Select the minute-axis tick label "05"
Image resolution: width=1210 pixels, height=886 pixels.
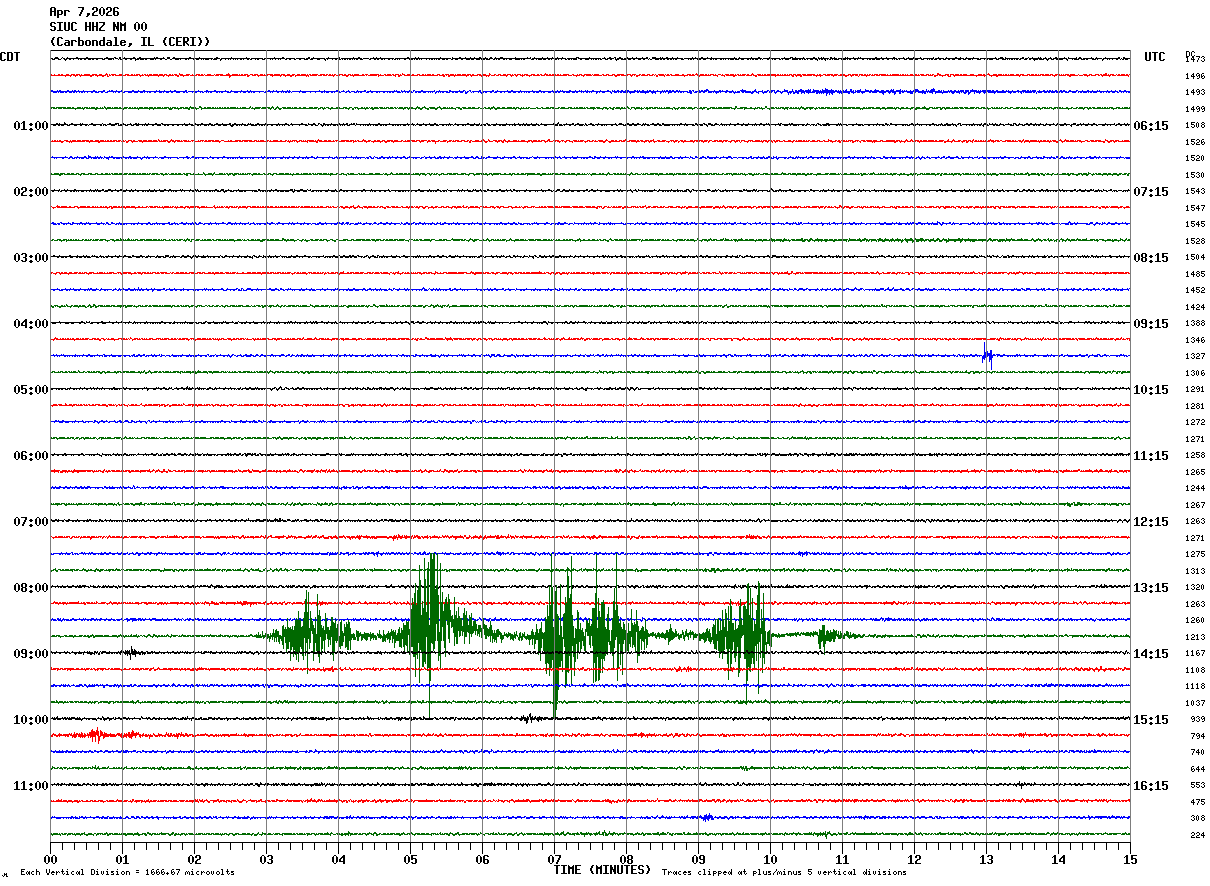[411, 859]
